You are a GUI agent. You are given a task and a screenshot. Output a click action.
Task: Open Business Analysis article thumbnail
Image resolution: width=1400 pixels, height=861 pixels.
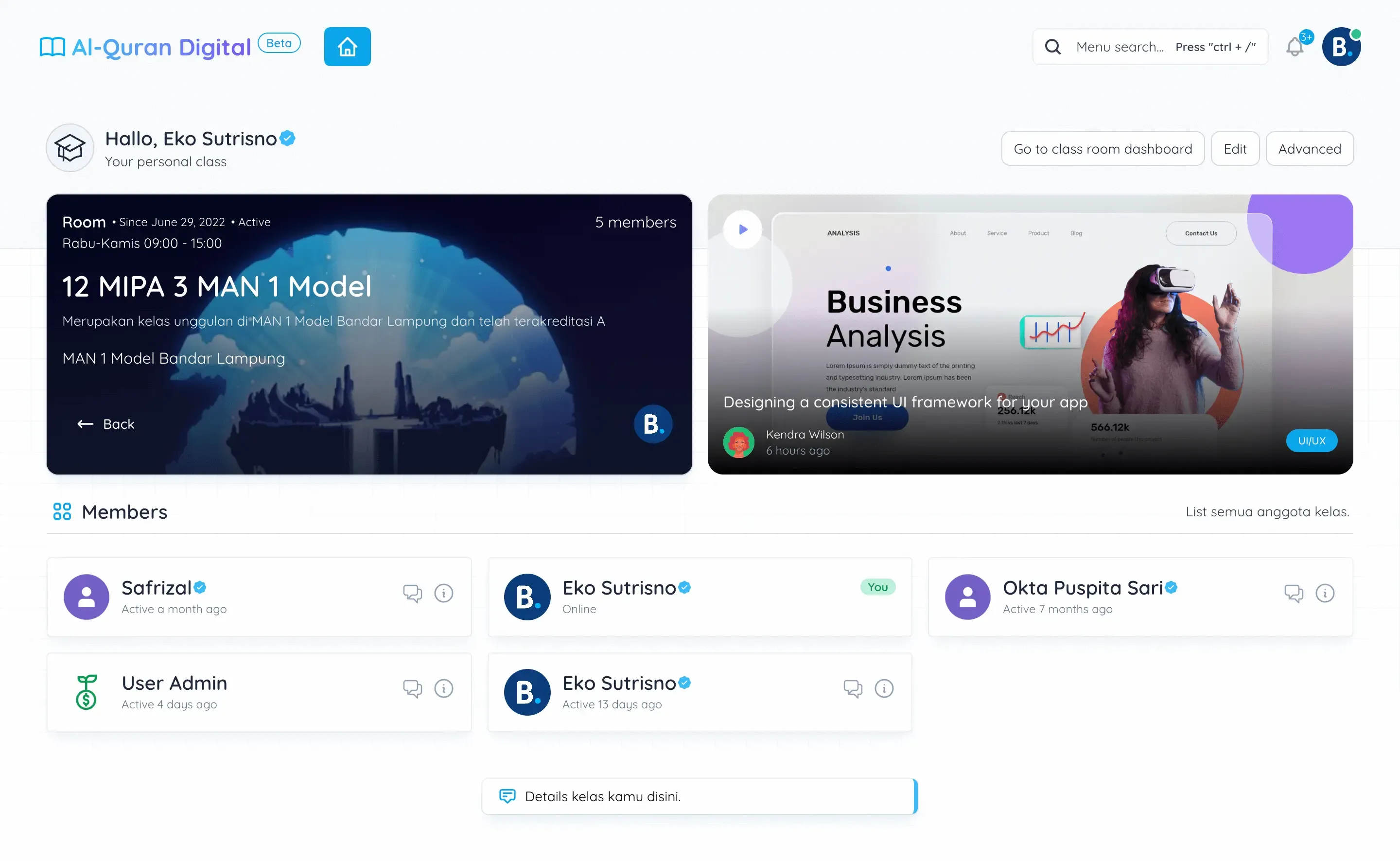point(1030,334)
